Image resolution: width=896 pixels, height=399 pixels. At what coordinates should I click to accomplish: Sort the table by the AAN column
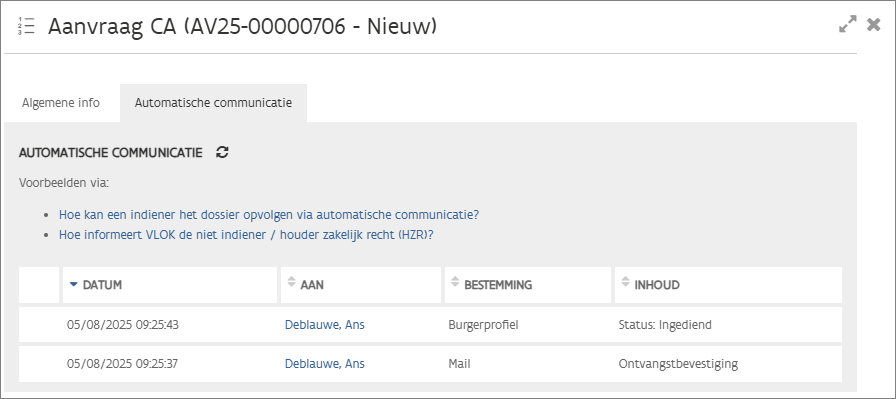tap(361, 285)
